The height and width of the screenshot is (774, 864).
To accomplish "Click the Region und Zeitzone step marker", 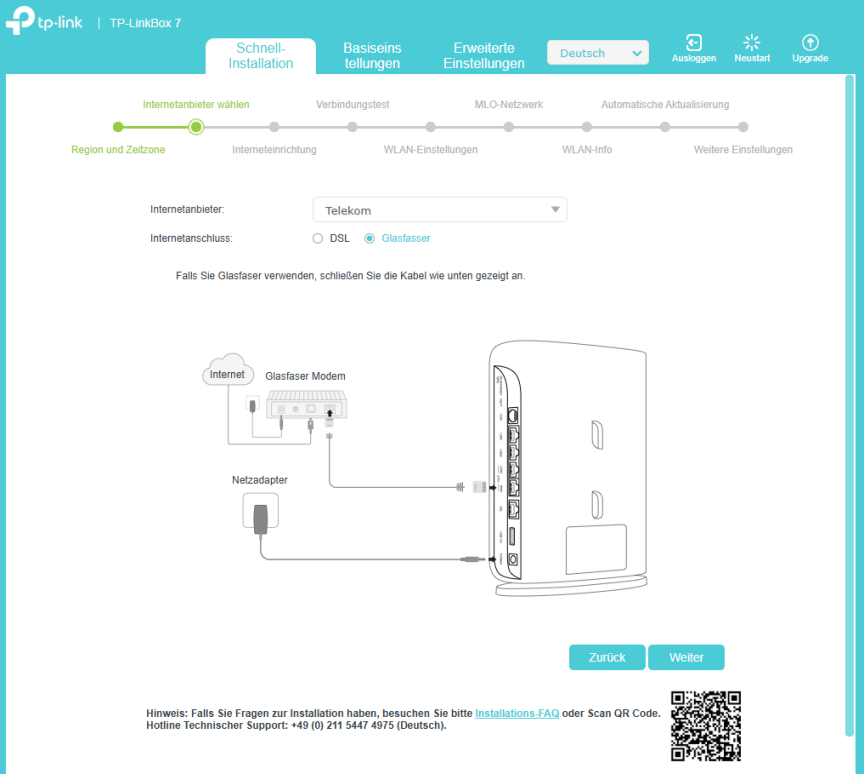I will pos(118,127).
